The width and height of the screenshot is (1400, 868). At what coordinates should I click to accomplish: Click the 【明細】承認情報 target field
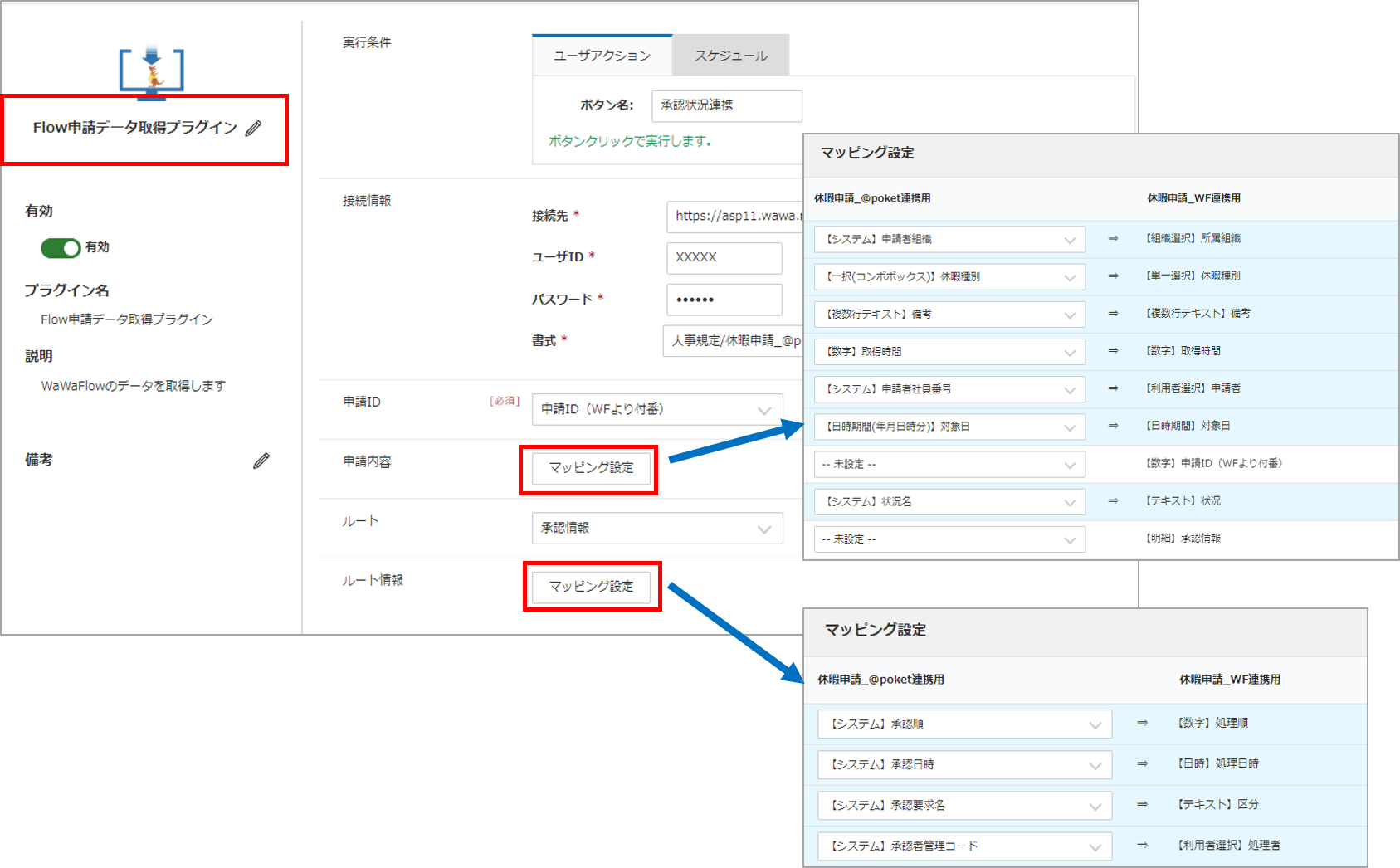pyautogui.click(x=1183, y=538)
